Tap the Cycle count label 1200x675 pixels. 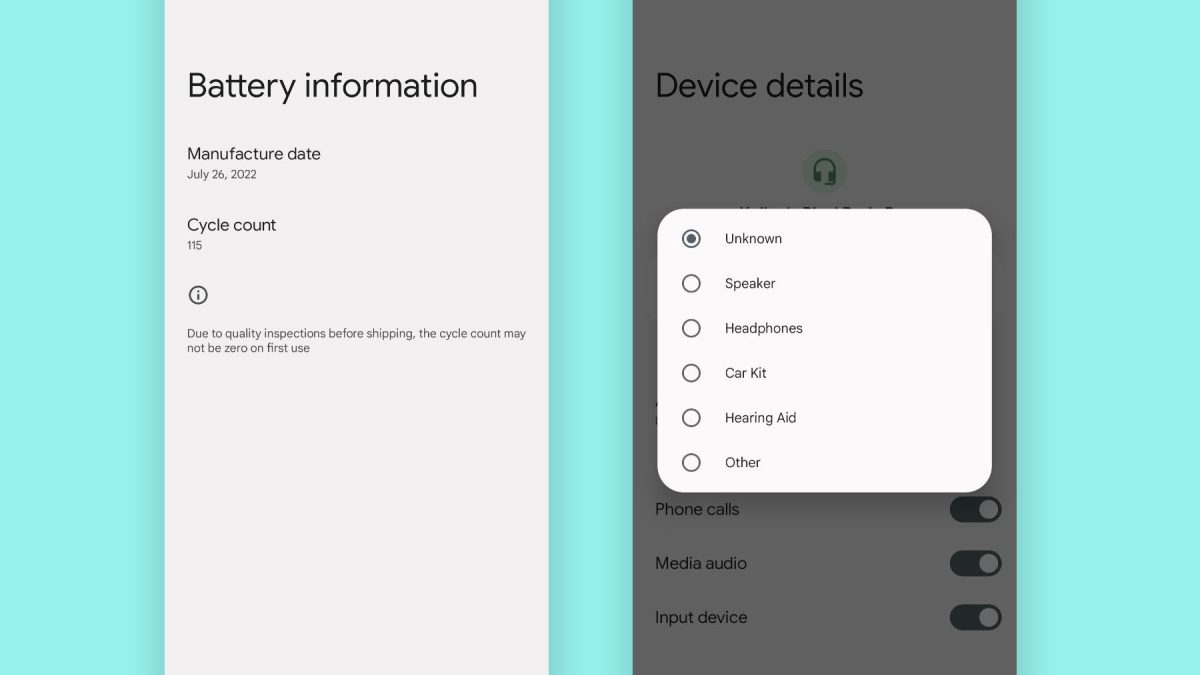[x=232, y=225]
